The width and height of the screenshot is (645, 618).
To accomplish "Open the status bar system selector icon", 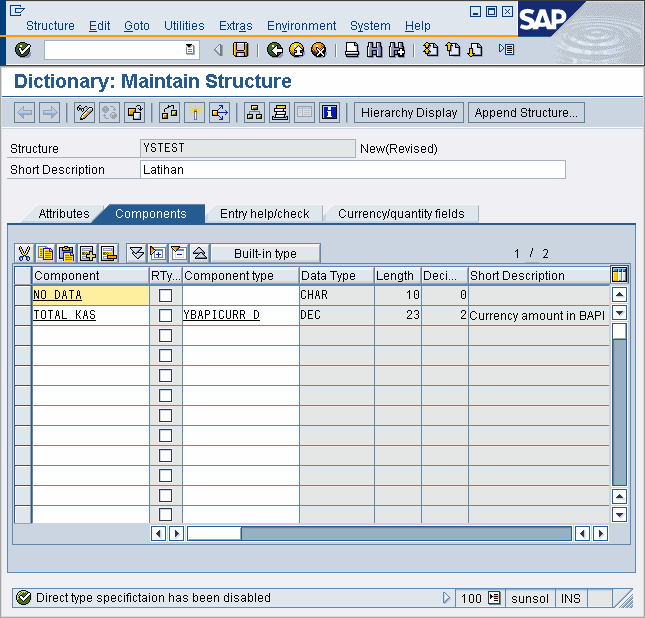I will tap(494, 597).
